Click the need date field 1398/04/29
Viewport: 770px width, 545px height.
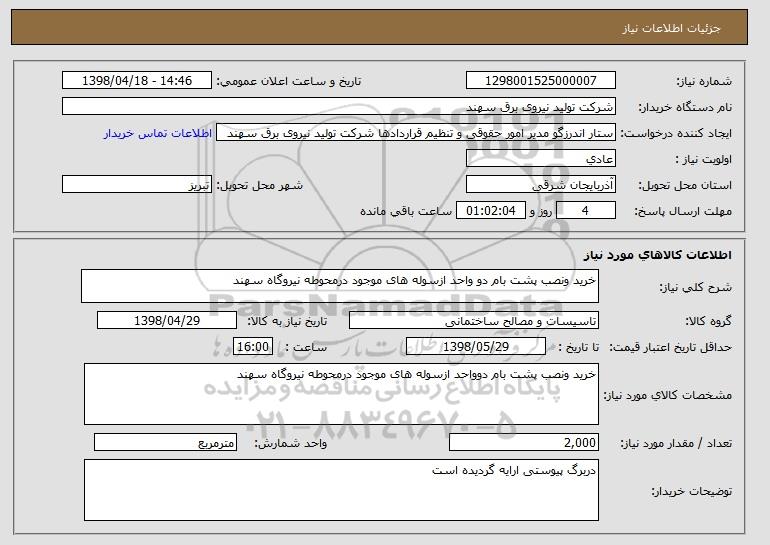click(x=167, y=321)
